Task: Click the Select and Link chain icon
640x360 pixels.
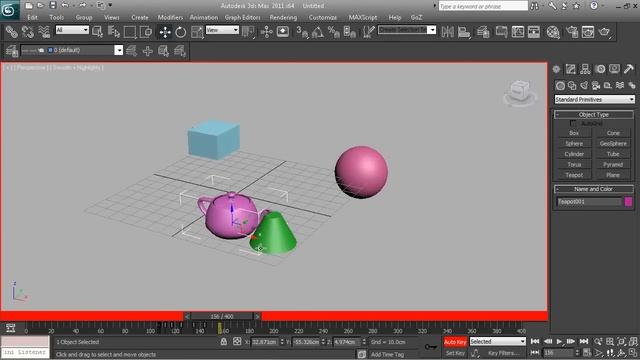Action: coord(11,31)
